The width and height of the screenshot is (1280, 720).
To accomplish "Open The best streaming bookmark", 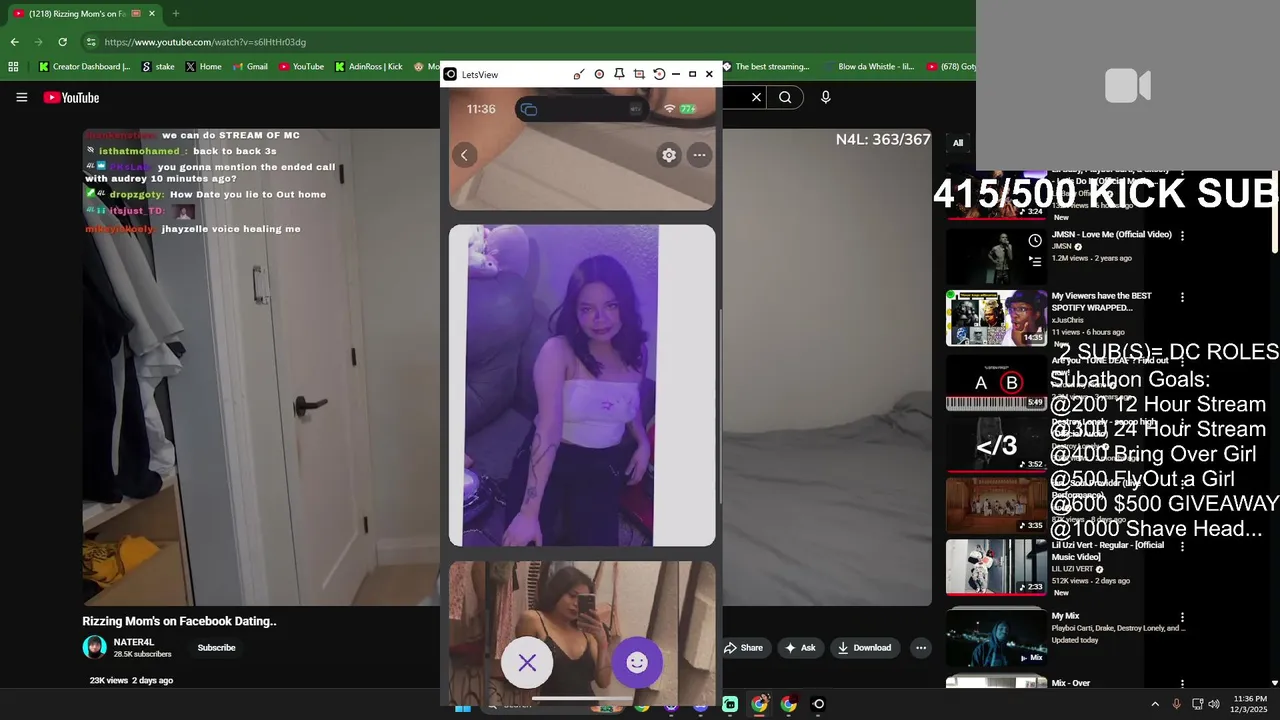I will pos(765,67).
